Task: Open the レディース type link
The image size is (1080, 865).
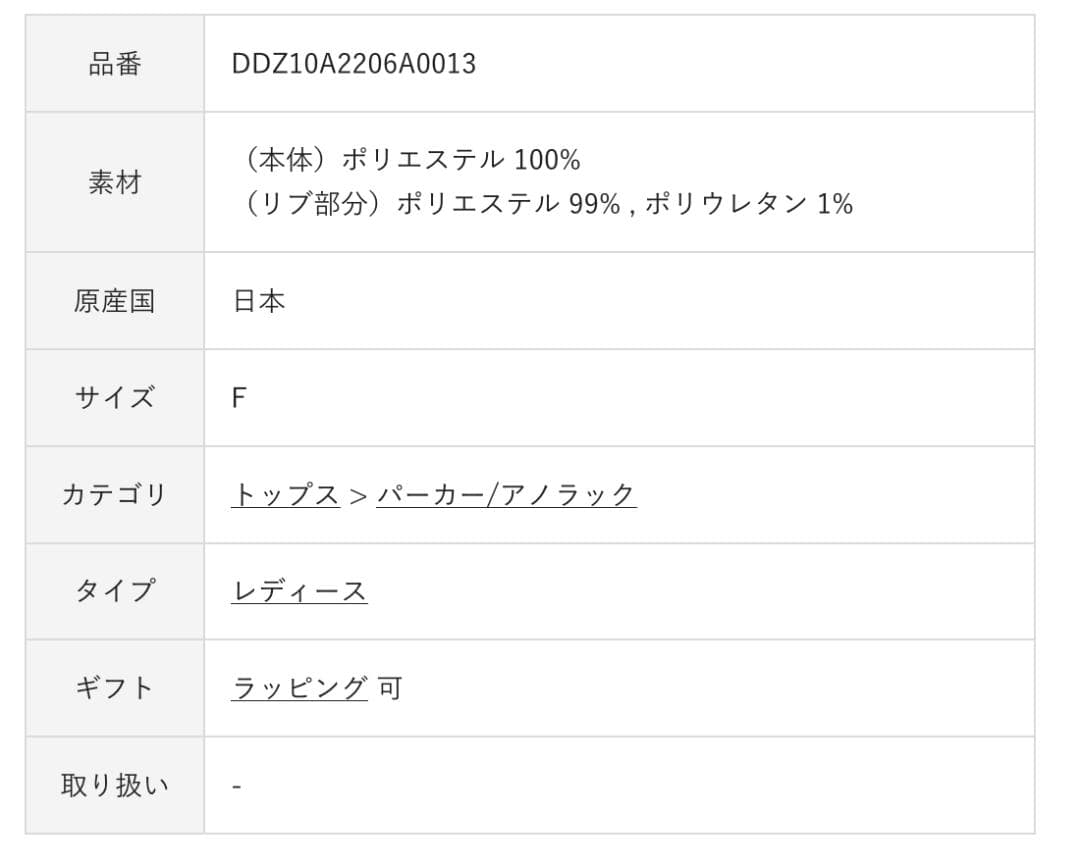Action: (300, 588)
